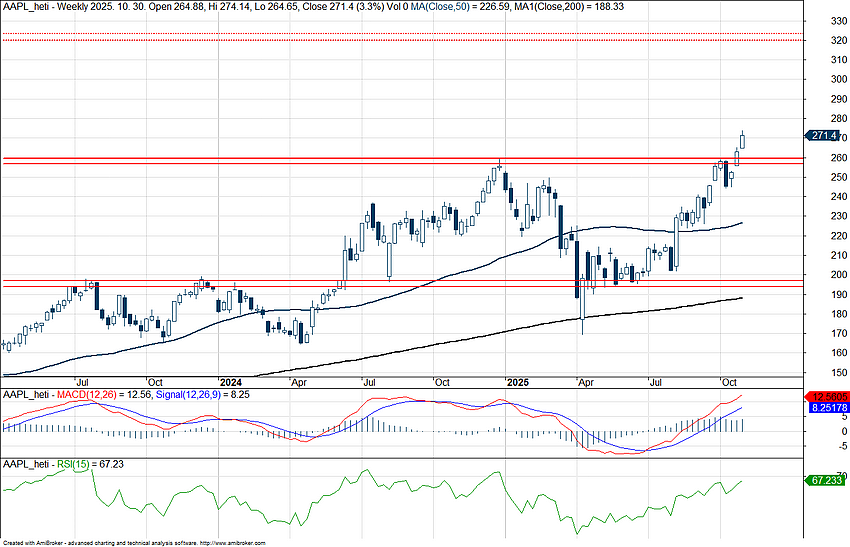Click the most recent weekly candle
The width and height of the screenshot is (850, 547).
[743, 141]
